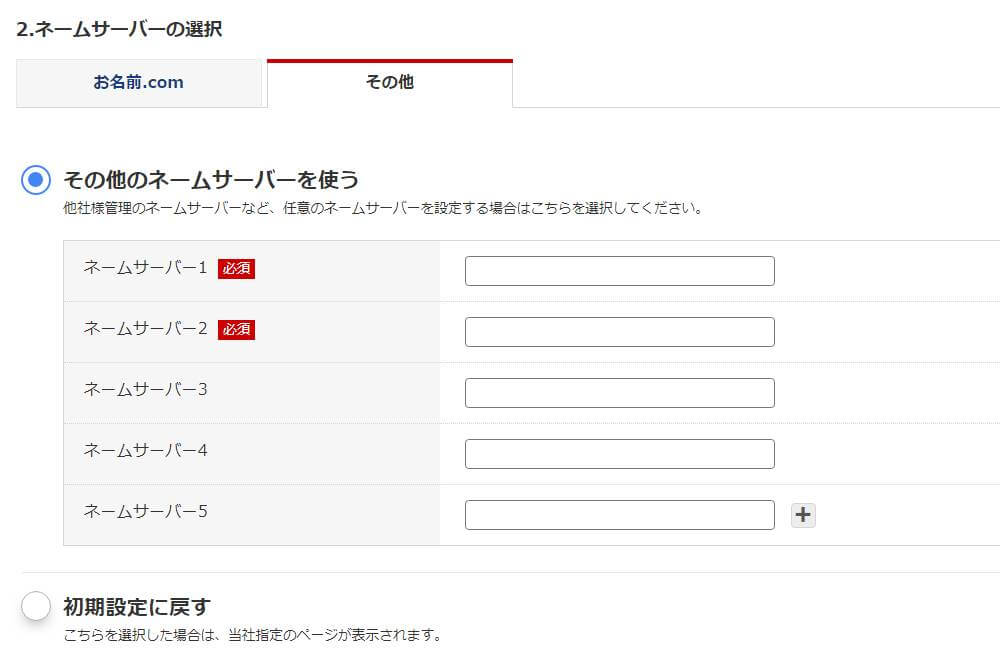The width and height of the screenshot is (1000, 650).
Task: Click the ネームサーバー4 row label
Action: pos(145,451)
